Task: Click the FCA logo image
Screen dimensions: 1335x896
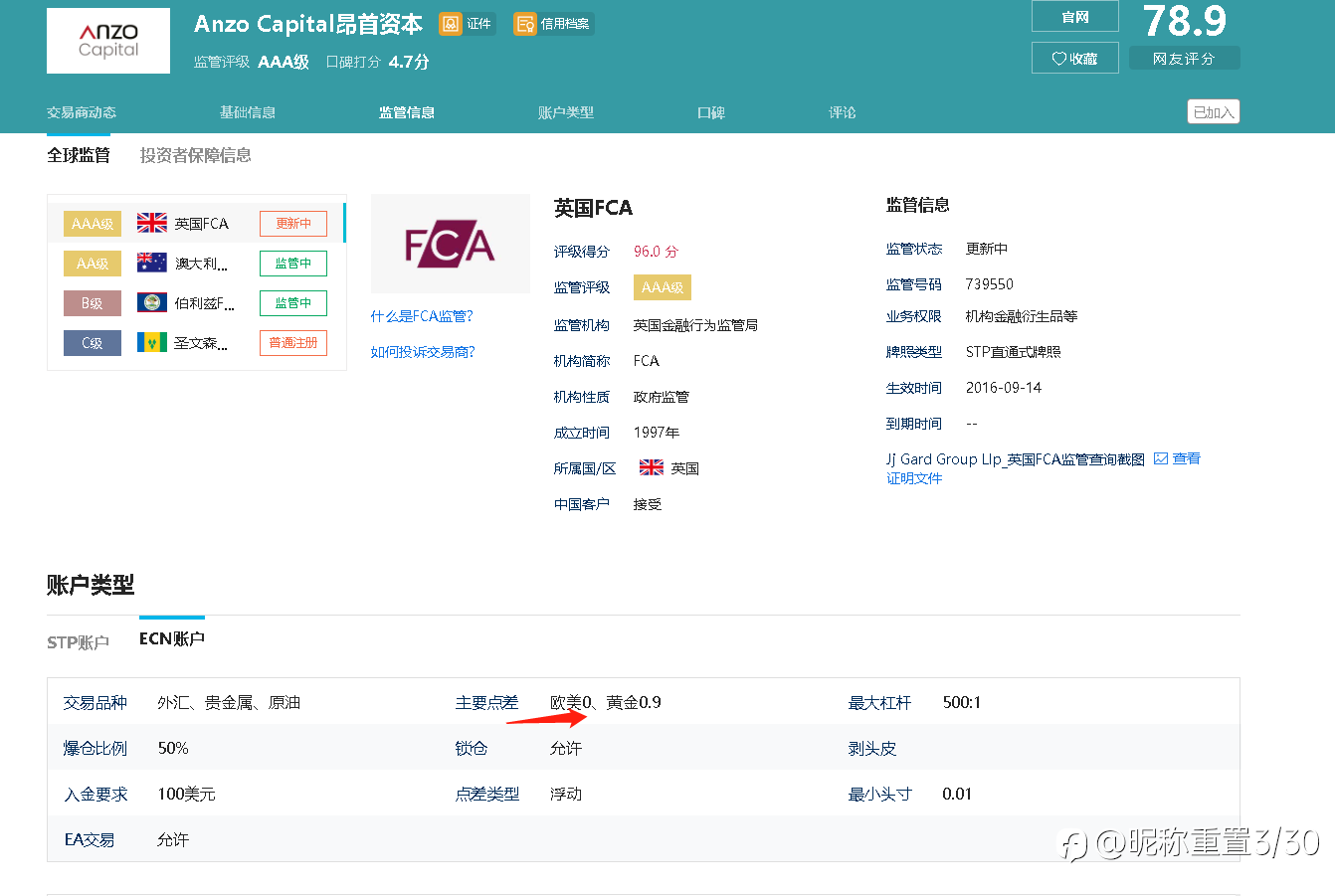Action: [x=451, y=244]
